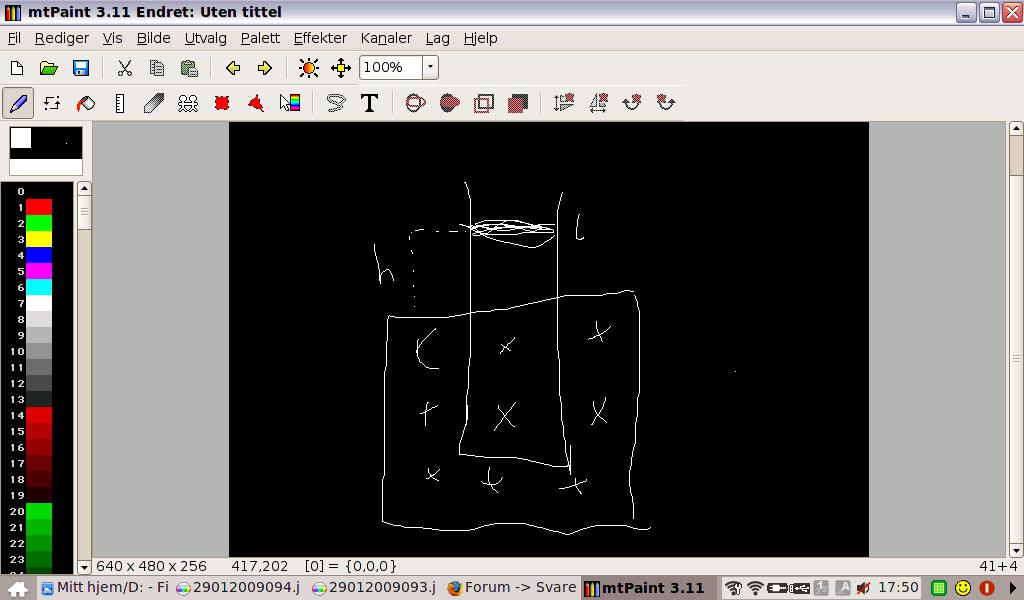Flip selection horizontally icon

598,103
